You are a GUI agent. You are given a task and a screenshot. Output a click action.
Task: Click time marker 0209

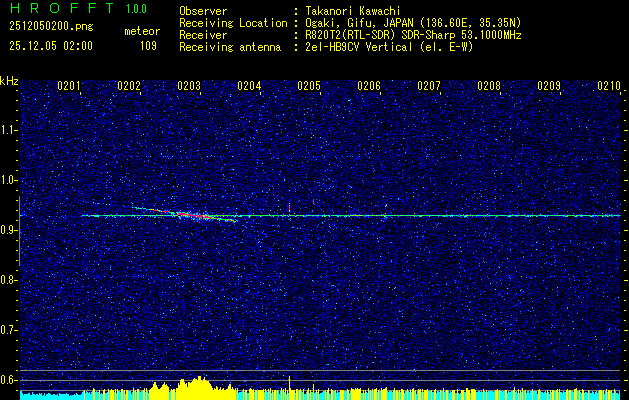548,85
